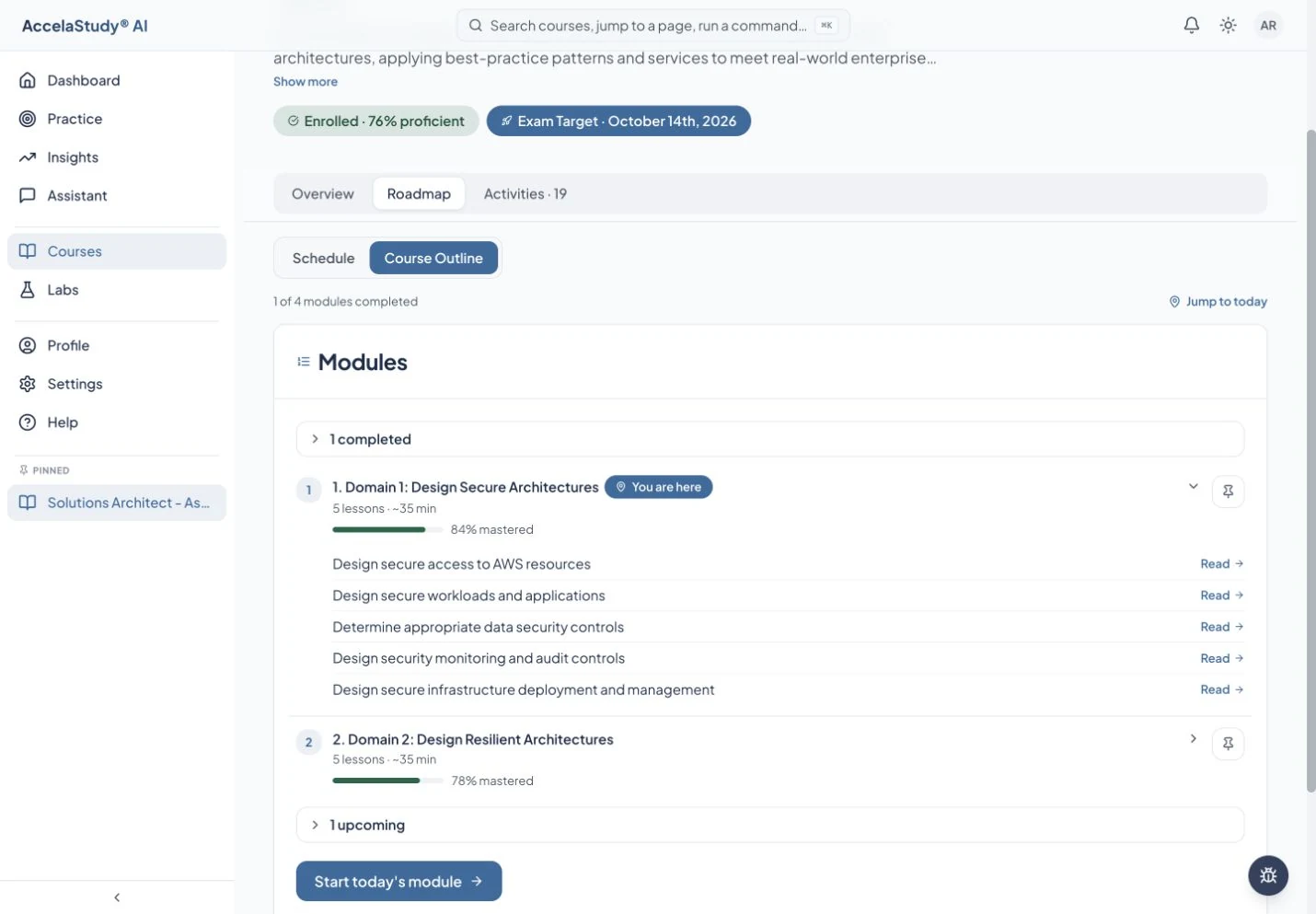Click the Settings gear icon
The width and height of the screenshot is (1316, 914).
click(x=28, y=384)
